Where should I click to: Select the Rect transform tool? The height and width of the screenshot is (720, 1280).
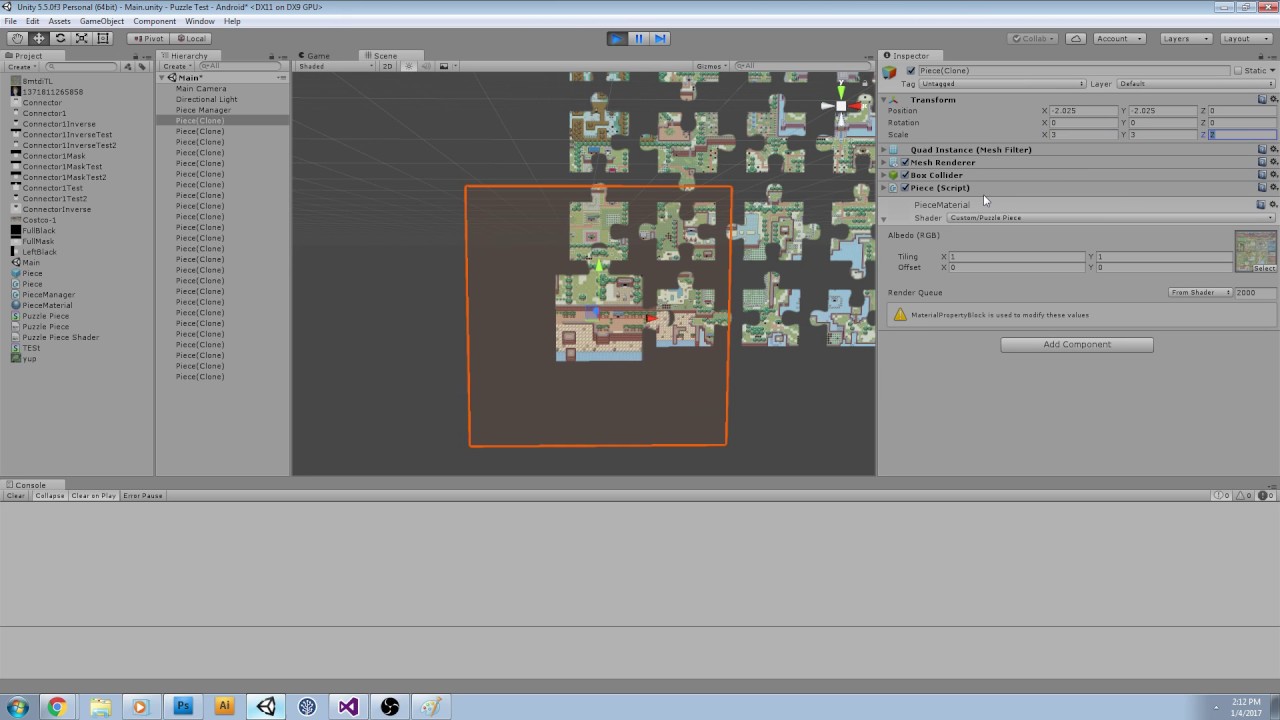pyautogui.click(x=103, y=38)
